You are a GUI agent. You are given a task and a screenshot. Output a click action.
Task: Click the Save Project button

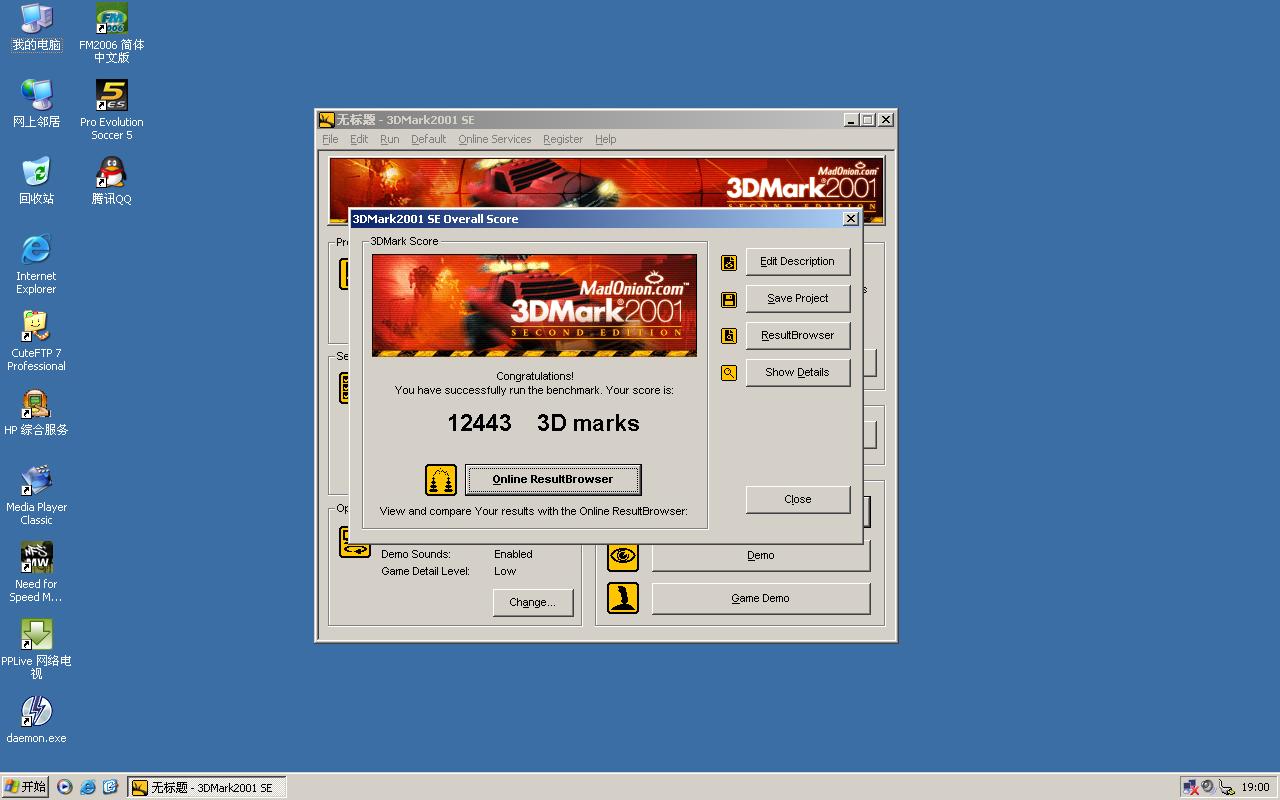click(797, 298)
